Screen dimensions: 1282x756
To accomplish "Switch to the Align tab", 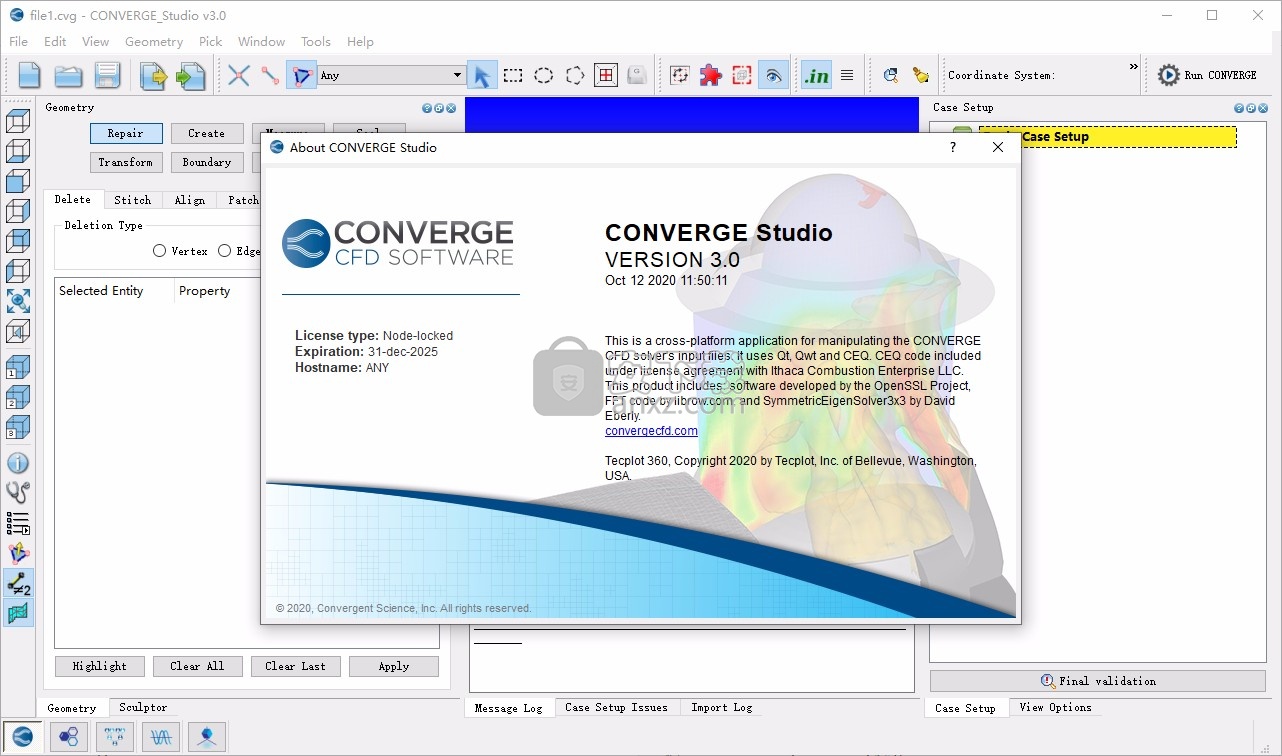I will pyautogui.click(x=190, y=200).
